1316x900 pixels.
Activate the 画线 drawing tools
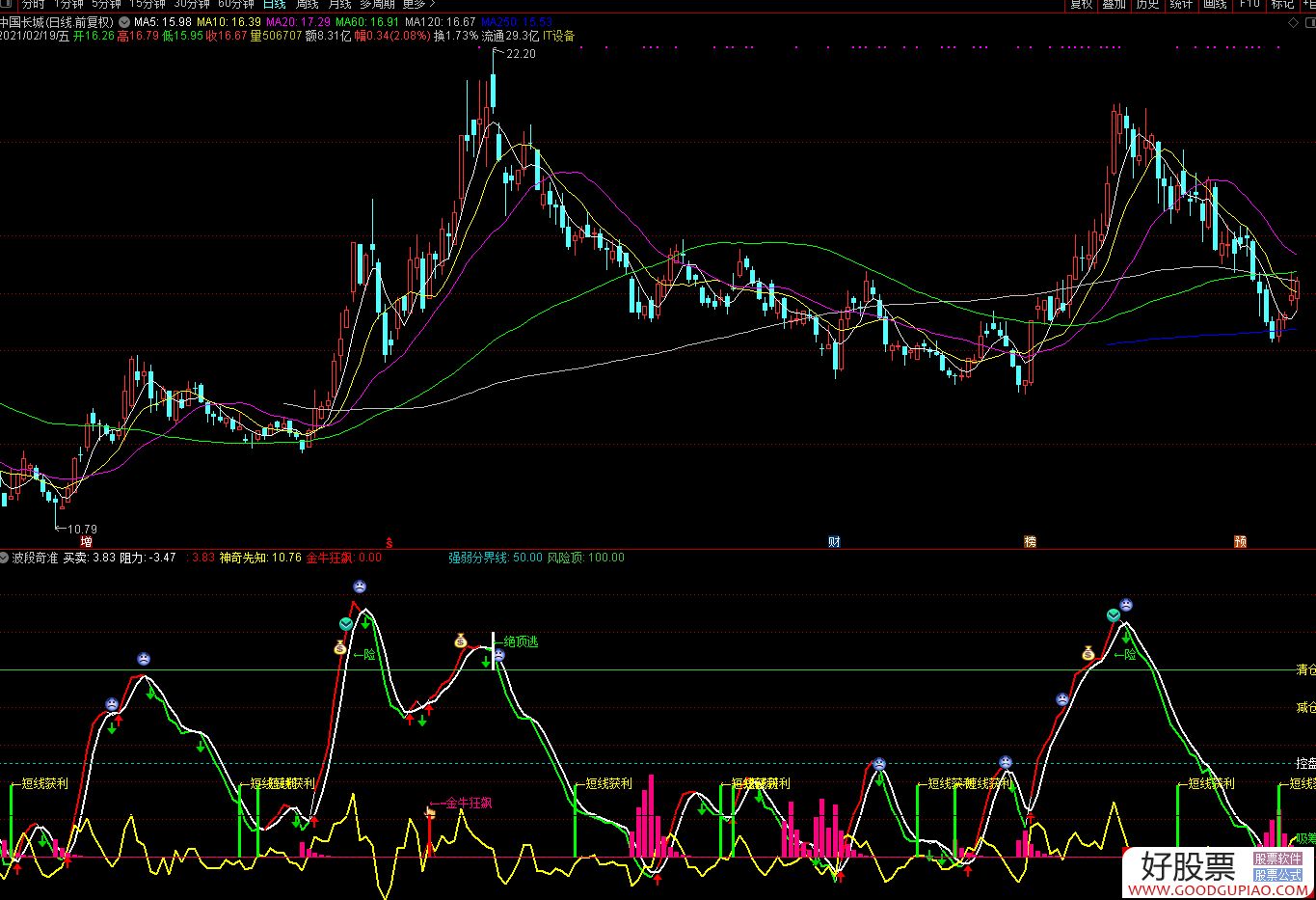tap(1215, 4)
